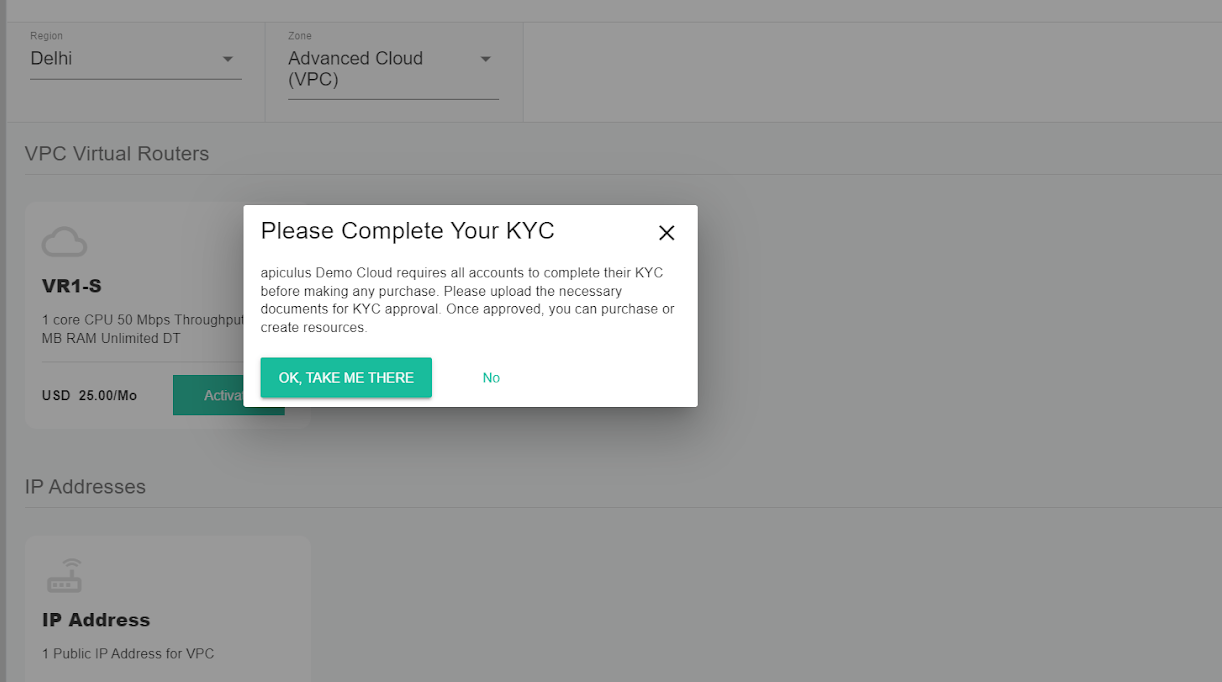Click No to decline KYC prompt
Screen dimensions: 1222x682
[491, 378]
